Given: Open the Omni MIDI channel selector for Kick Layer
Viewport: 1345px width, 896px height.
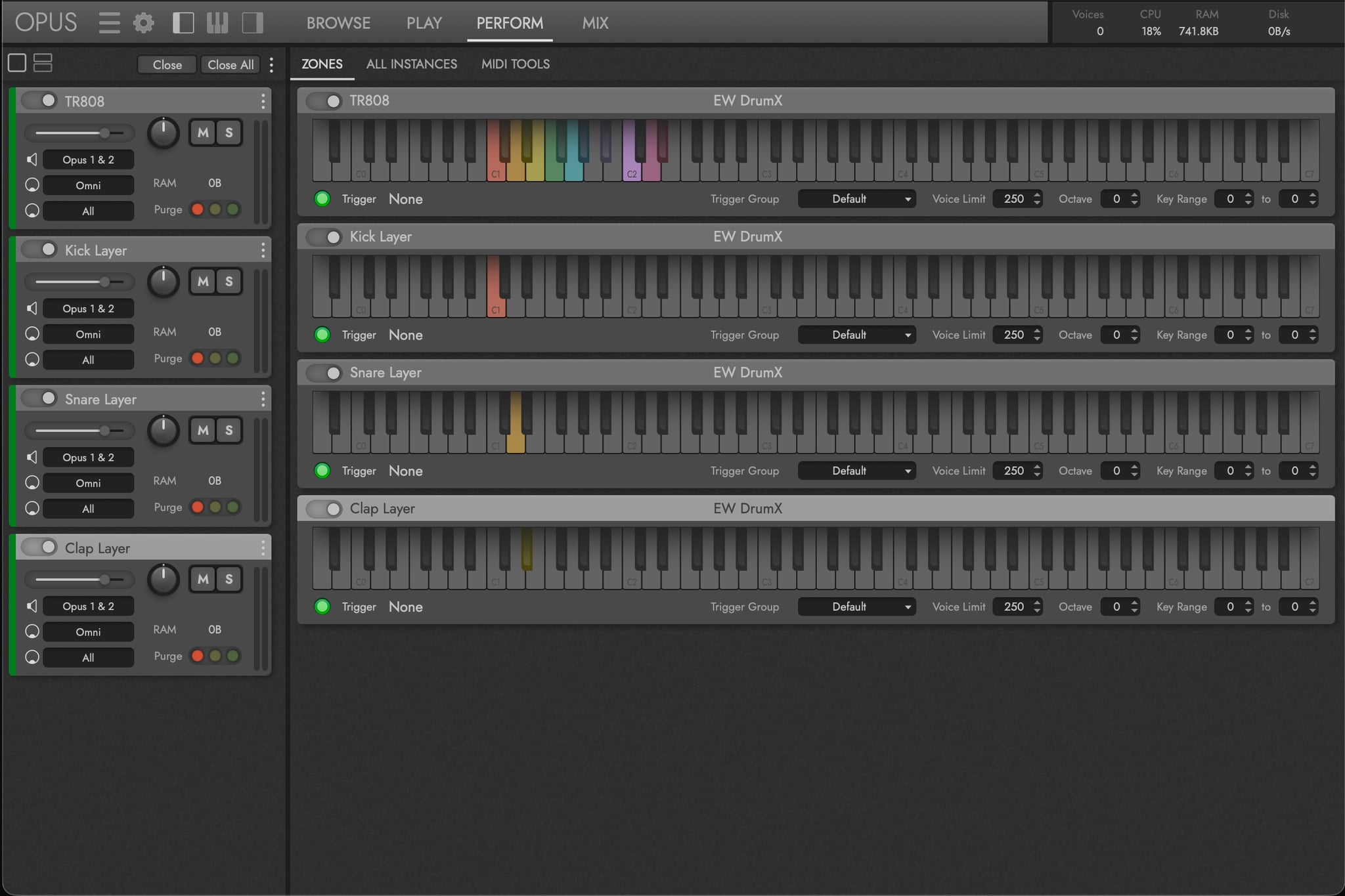Looking at the screenshot, I should pos(89,334).
